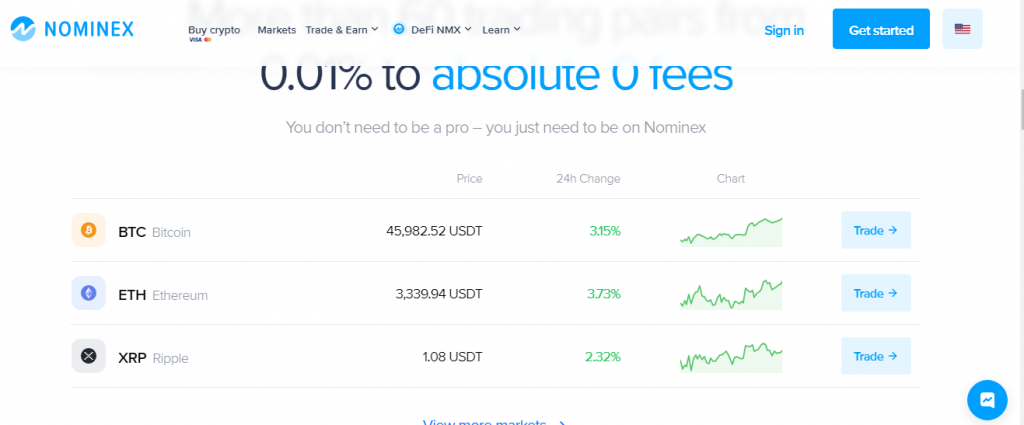
Task: Click the Bitcoin coin icon
Action: [88, 230]
